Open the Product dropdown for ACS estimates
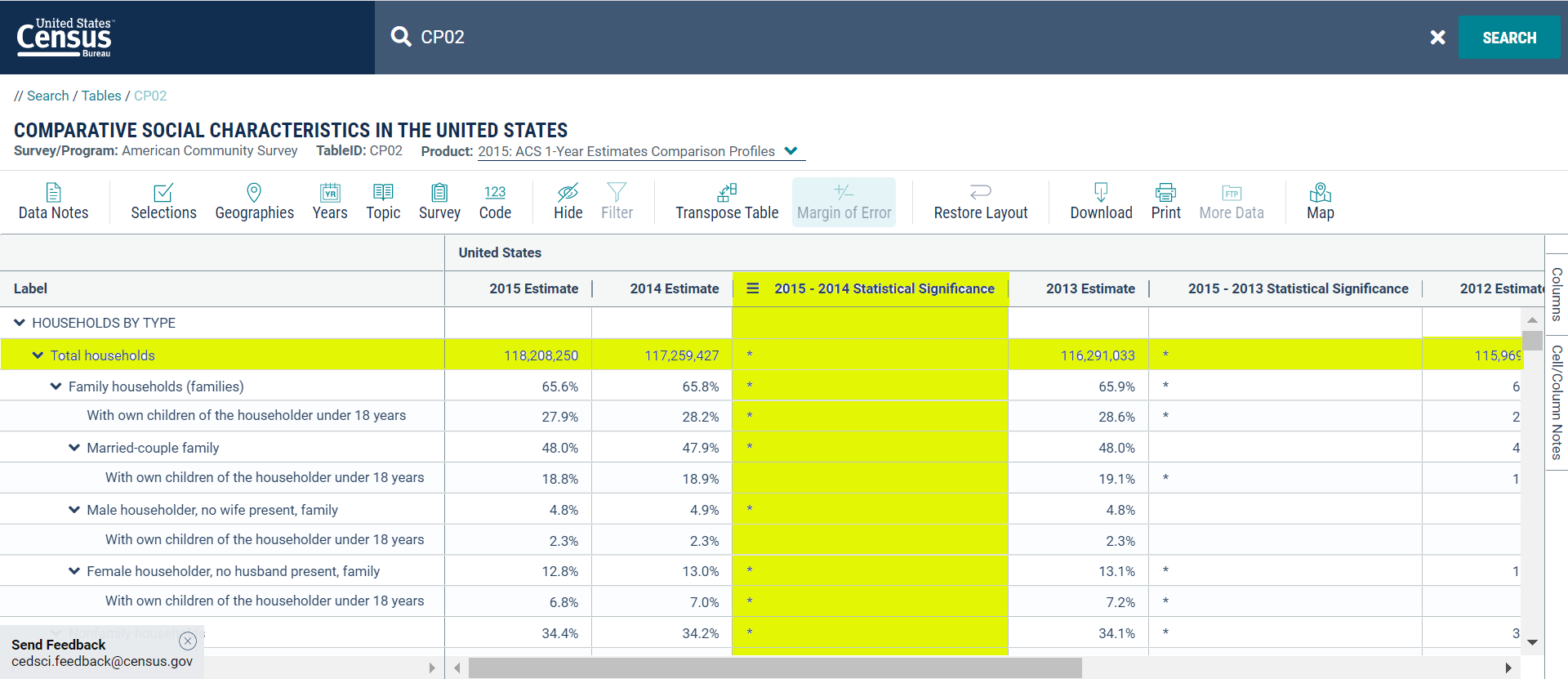 pos(791,151)
